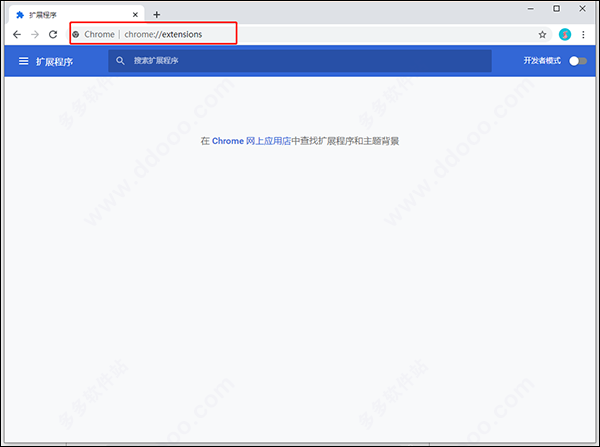Select the 扩展程序 browser tab
Viewport: 600px width, 447px height.
point(77,15)
